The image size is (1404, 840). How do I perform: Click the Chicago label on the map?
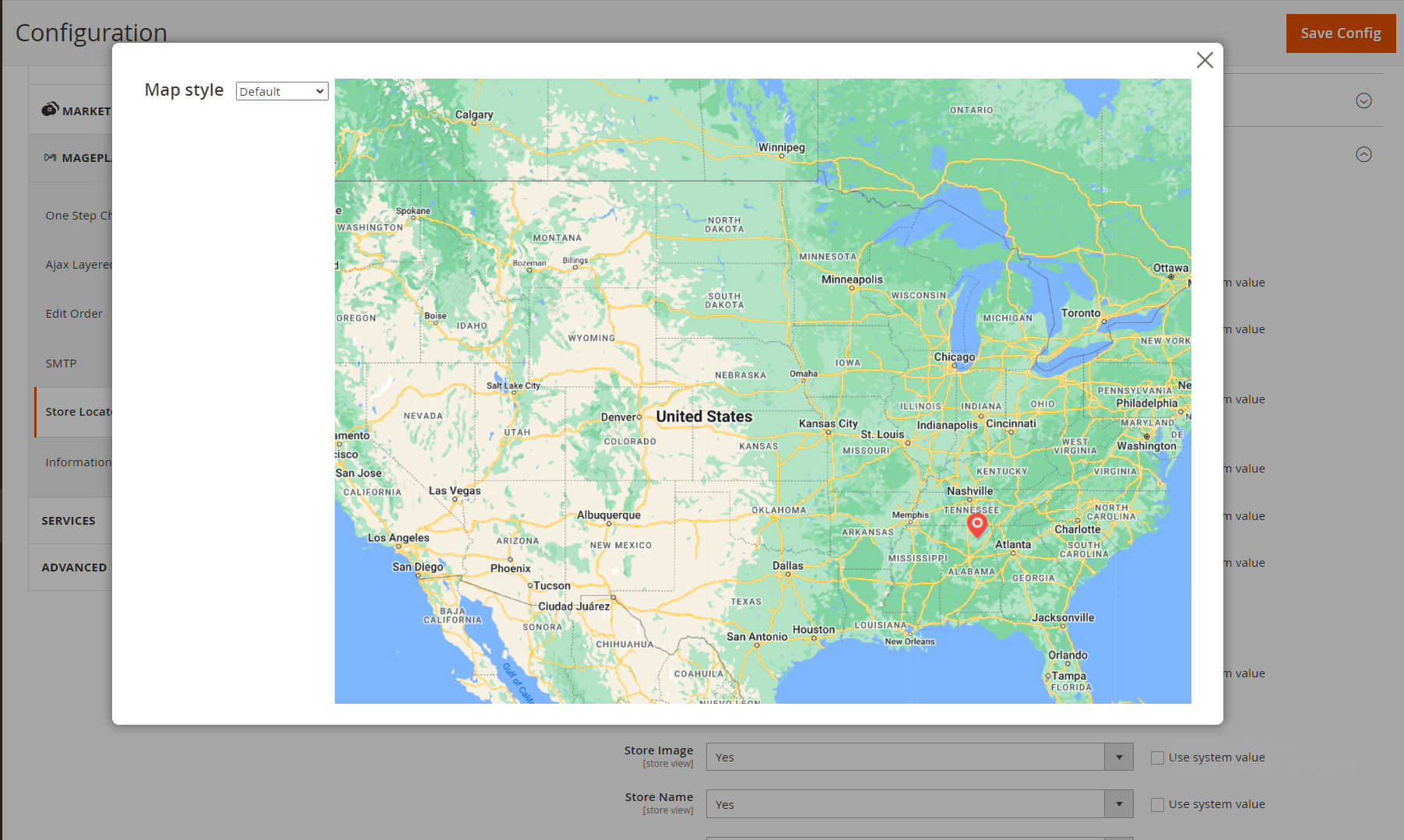(954, 357)
